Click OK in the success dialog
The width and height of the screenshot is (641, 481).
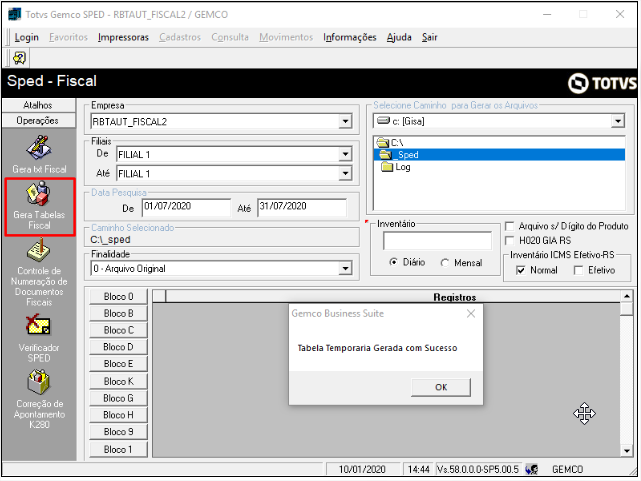[x=441, y=387]
